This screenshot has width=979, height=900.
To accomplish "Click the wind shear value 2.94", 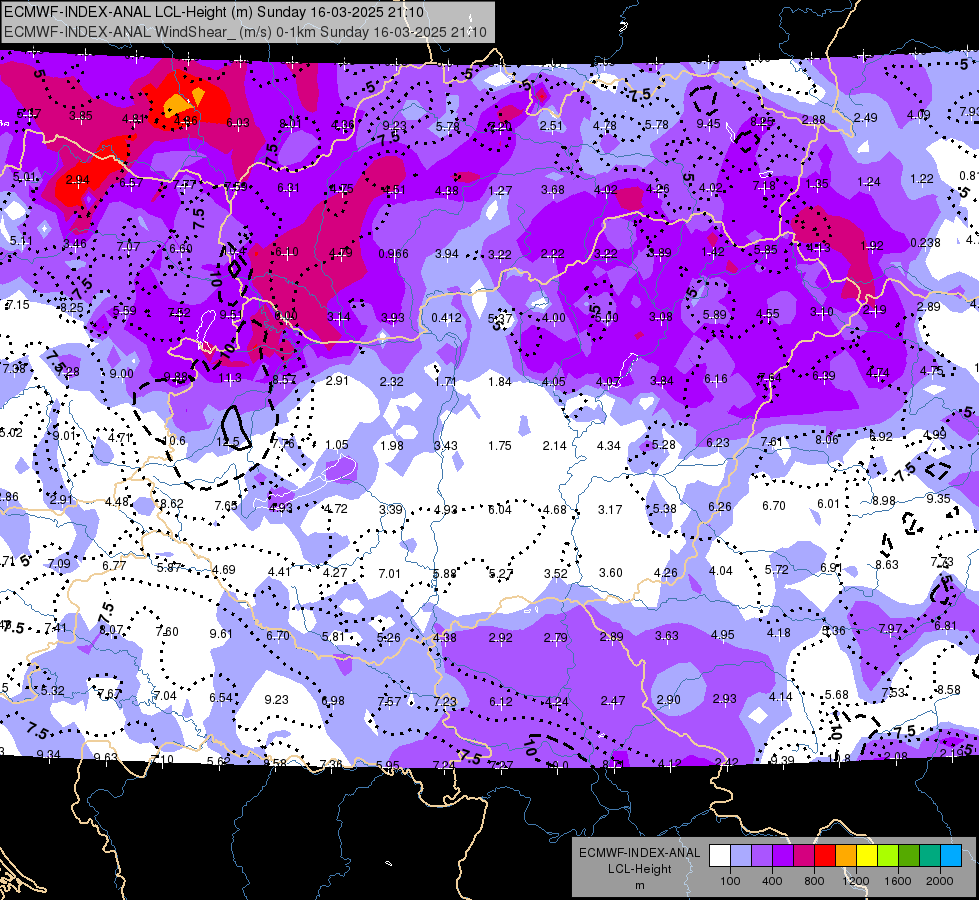I will point(77,180).
